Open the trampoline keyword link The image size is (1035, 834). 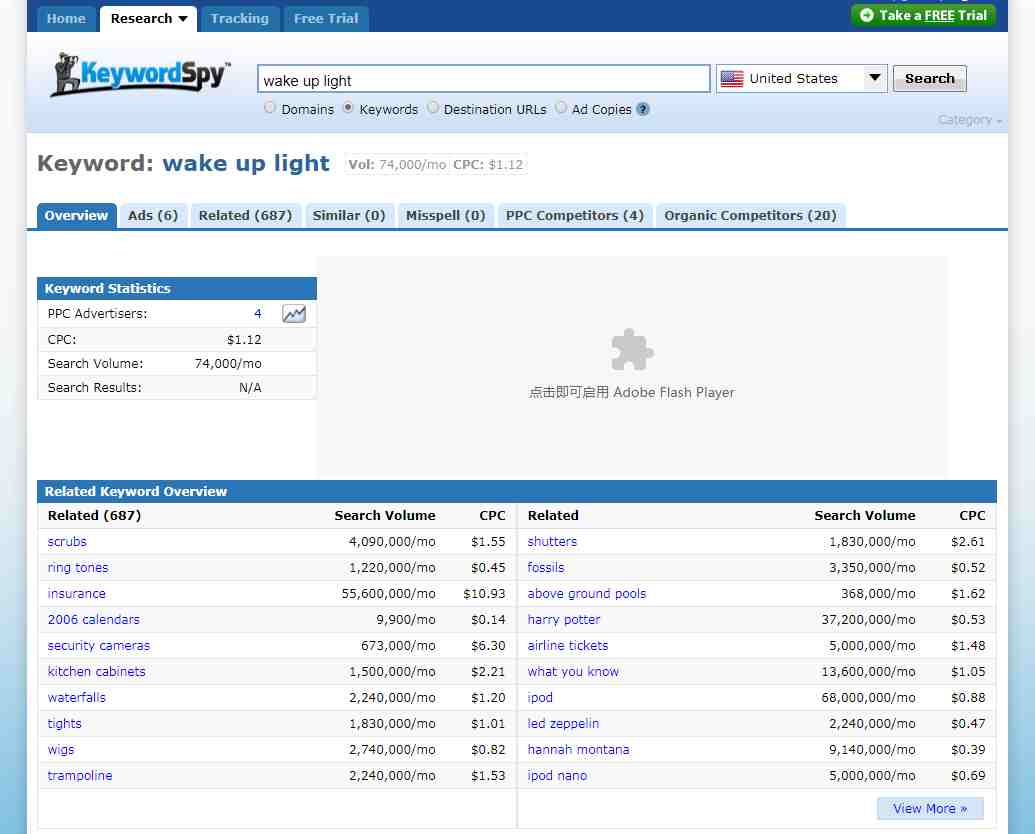coord(80,775)
